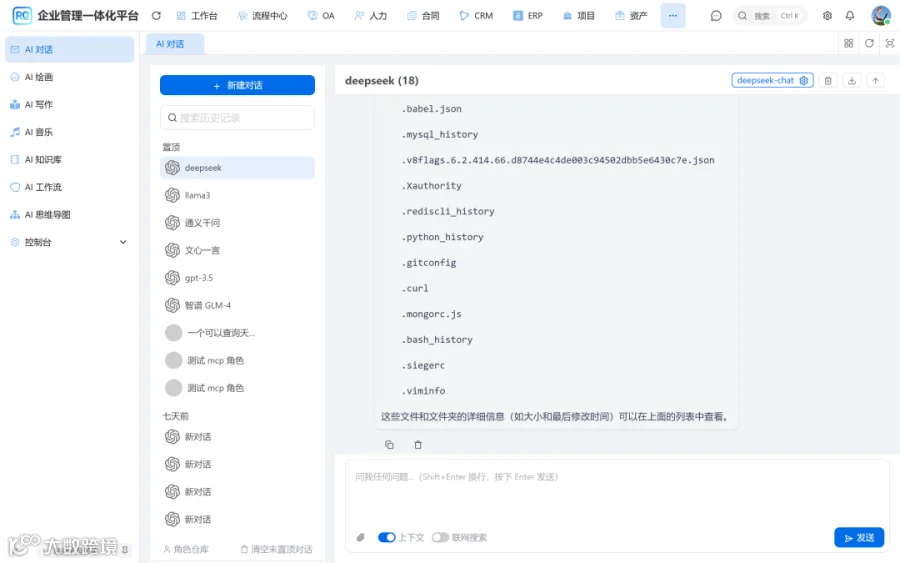Select AI 对话 in the sidebar

coord(69,49)
